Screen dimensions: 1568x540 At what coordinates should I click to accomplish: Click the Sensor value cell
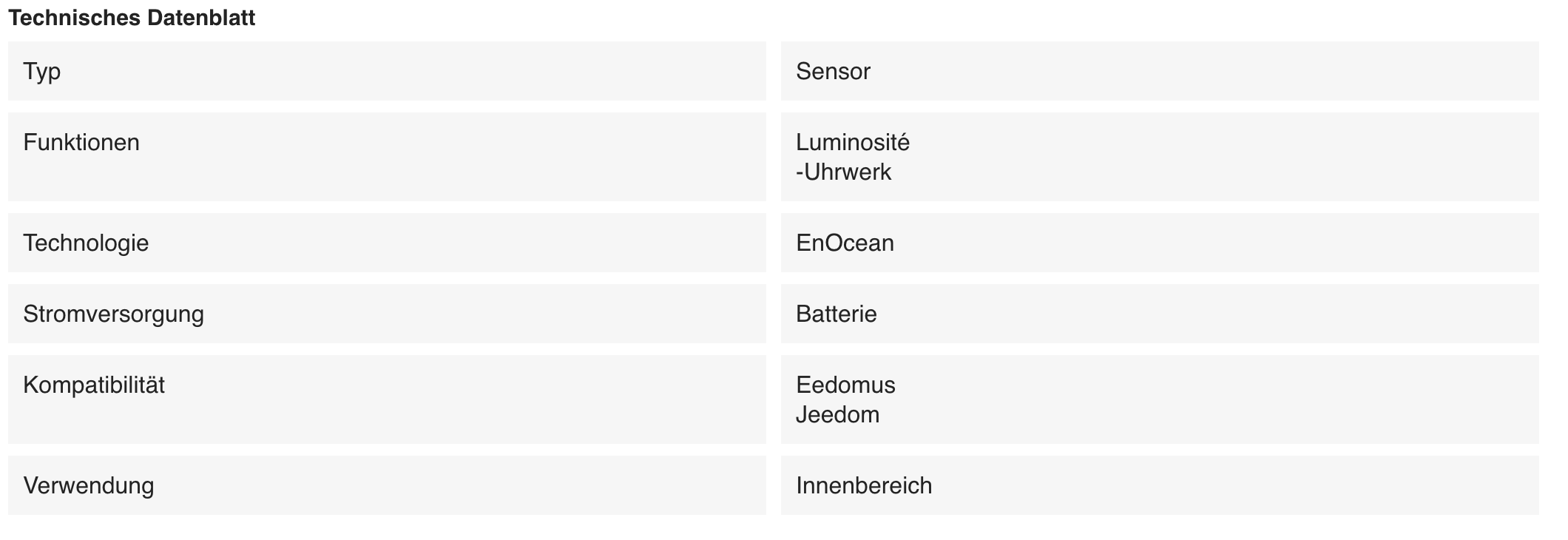pyautogui.click(x=1160, y=71)
